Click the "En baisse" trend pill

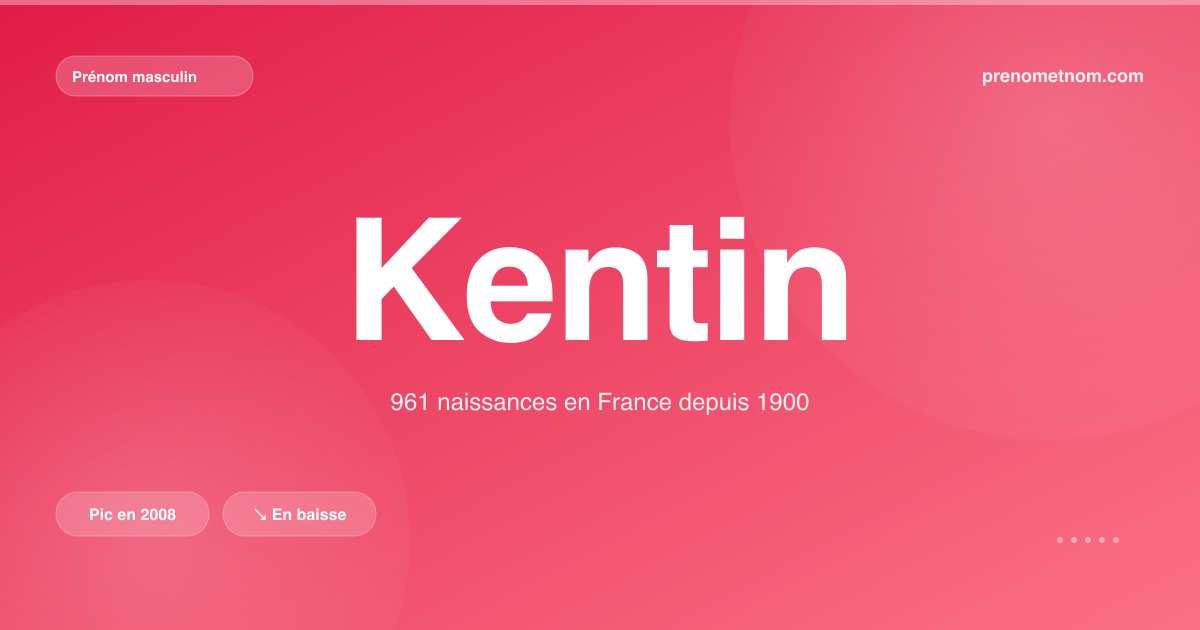(x=299, y=514)
